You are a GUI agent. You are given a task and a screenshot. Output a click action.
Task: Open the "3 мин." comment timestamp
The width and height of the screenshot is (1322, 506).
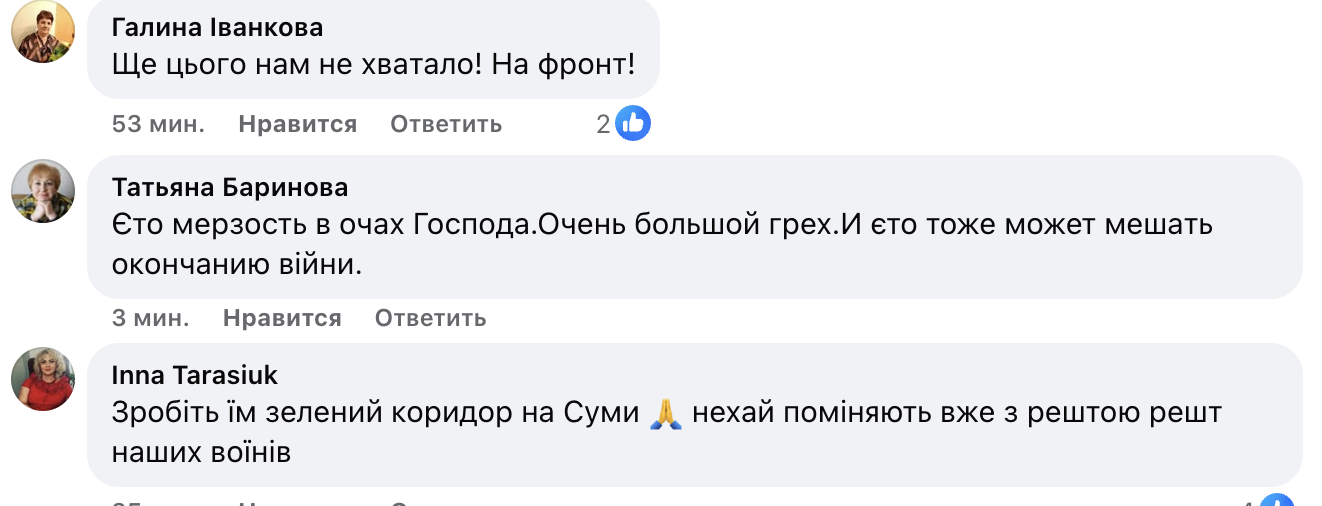150,318
